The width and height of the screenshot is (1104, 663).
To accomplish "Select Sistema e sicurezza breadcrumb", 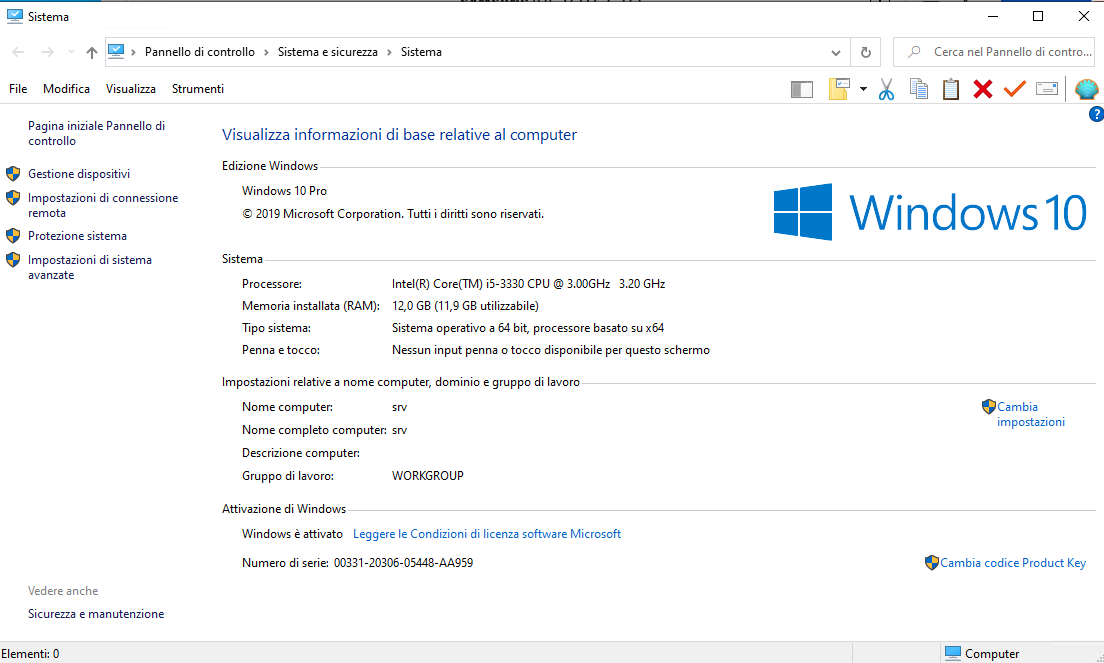I will point(327,52).
